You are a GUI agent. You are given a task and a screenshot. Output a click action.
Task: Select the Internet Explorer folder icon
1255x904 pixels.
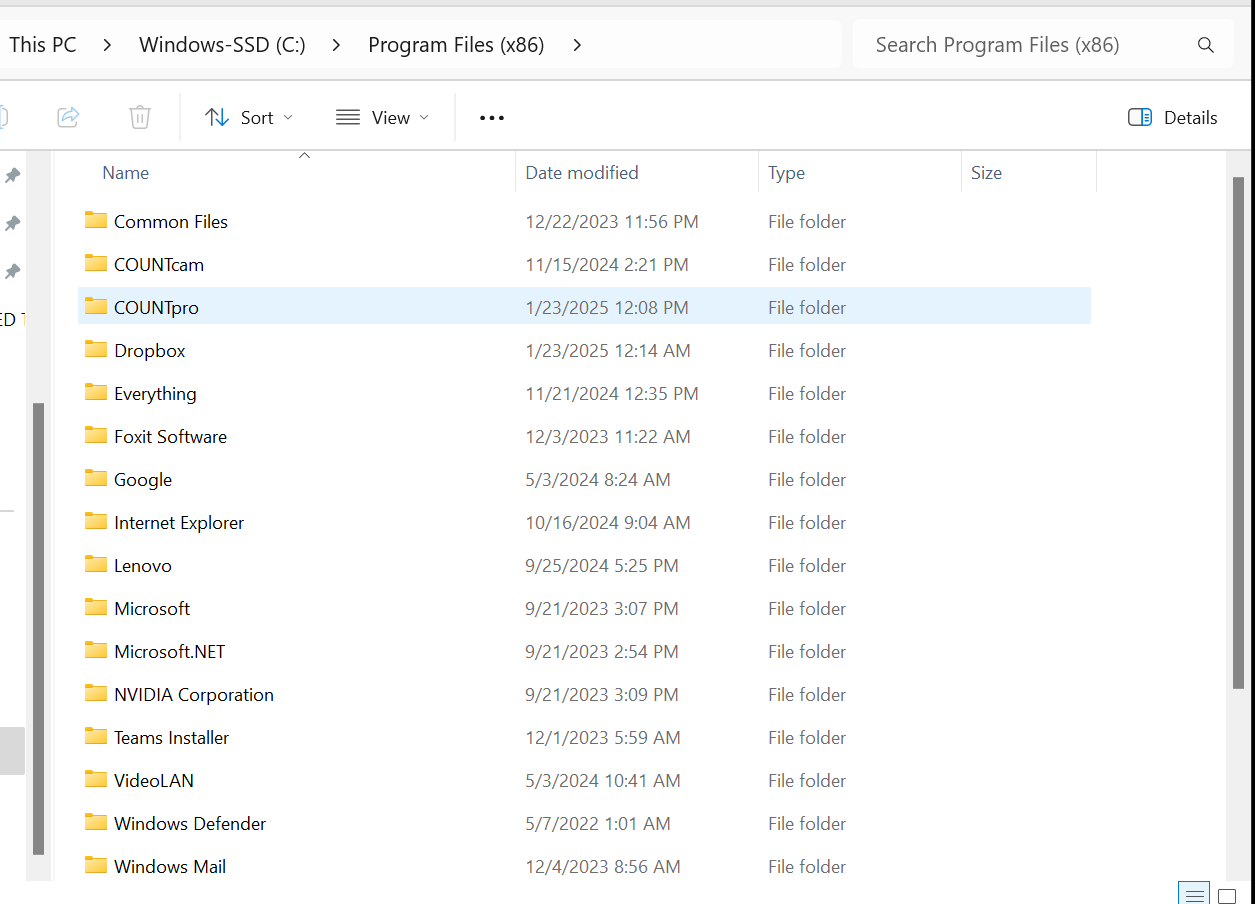(x=96, y=522)
